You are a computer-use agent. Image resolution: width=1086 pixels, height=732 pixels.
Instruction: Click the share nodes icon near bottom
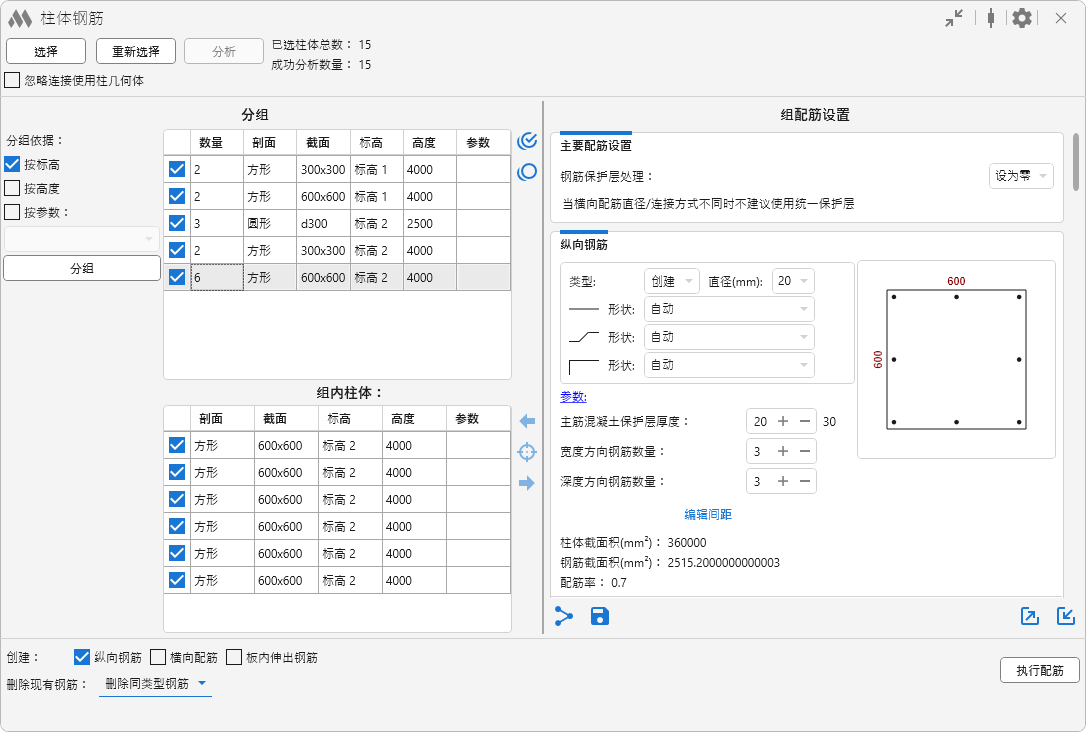click(x=564, y=616)
